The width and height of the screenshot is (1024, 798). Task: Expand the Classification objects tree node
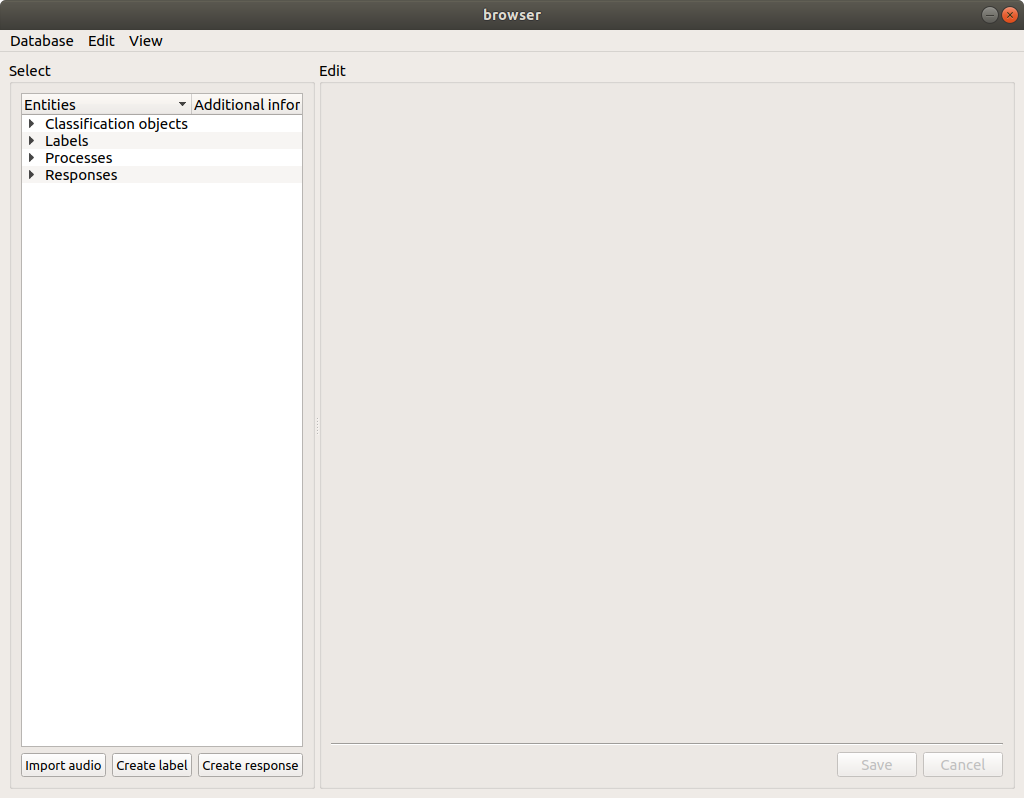tap(31, 124)
